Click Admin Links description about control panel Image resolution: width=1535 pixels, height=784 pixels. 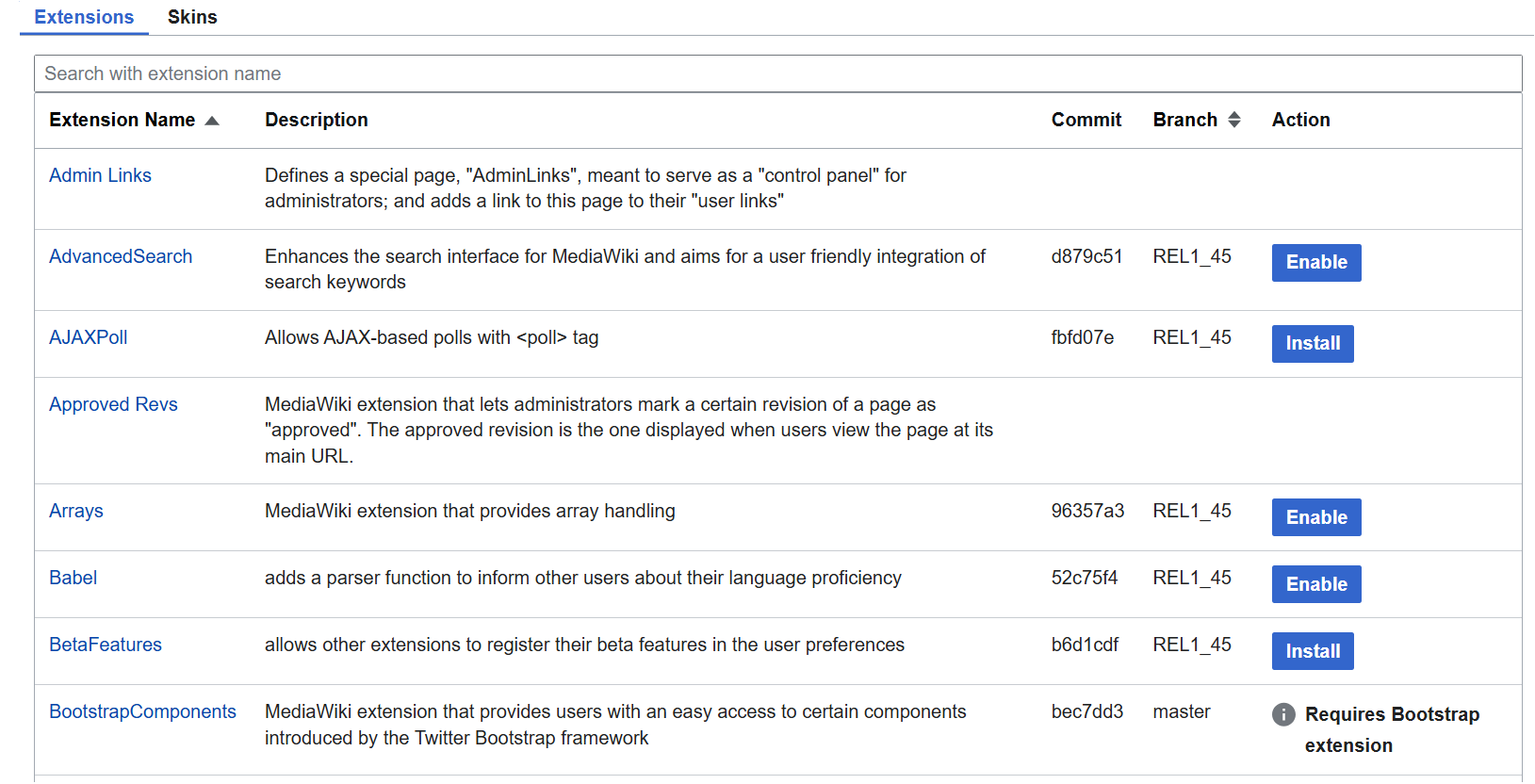click(585, 188)
